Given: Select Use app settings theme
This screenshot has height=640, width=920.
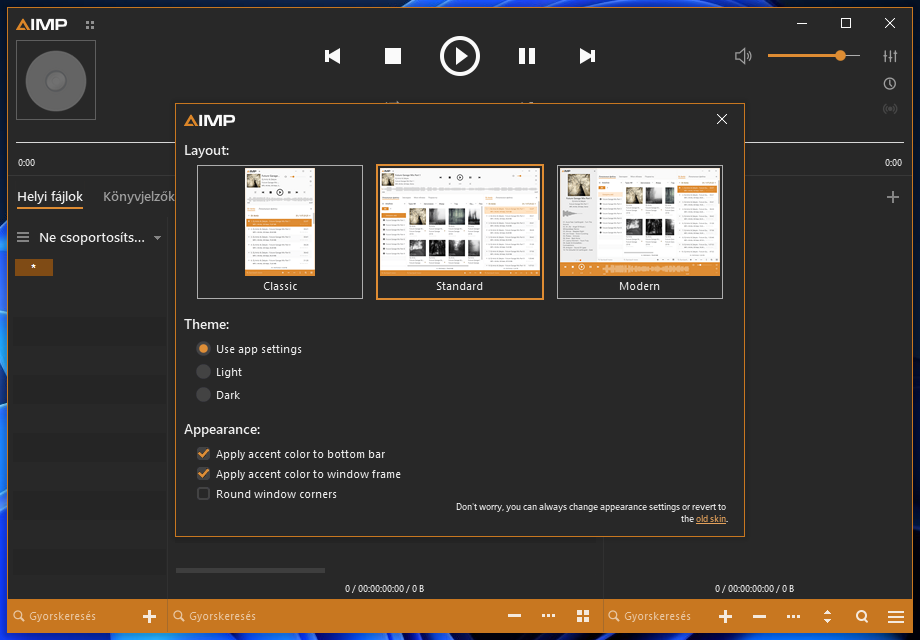Looking at the screenshot, I should 251,348.
